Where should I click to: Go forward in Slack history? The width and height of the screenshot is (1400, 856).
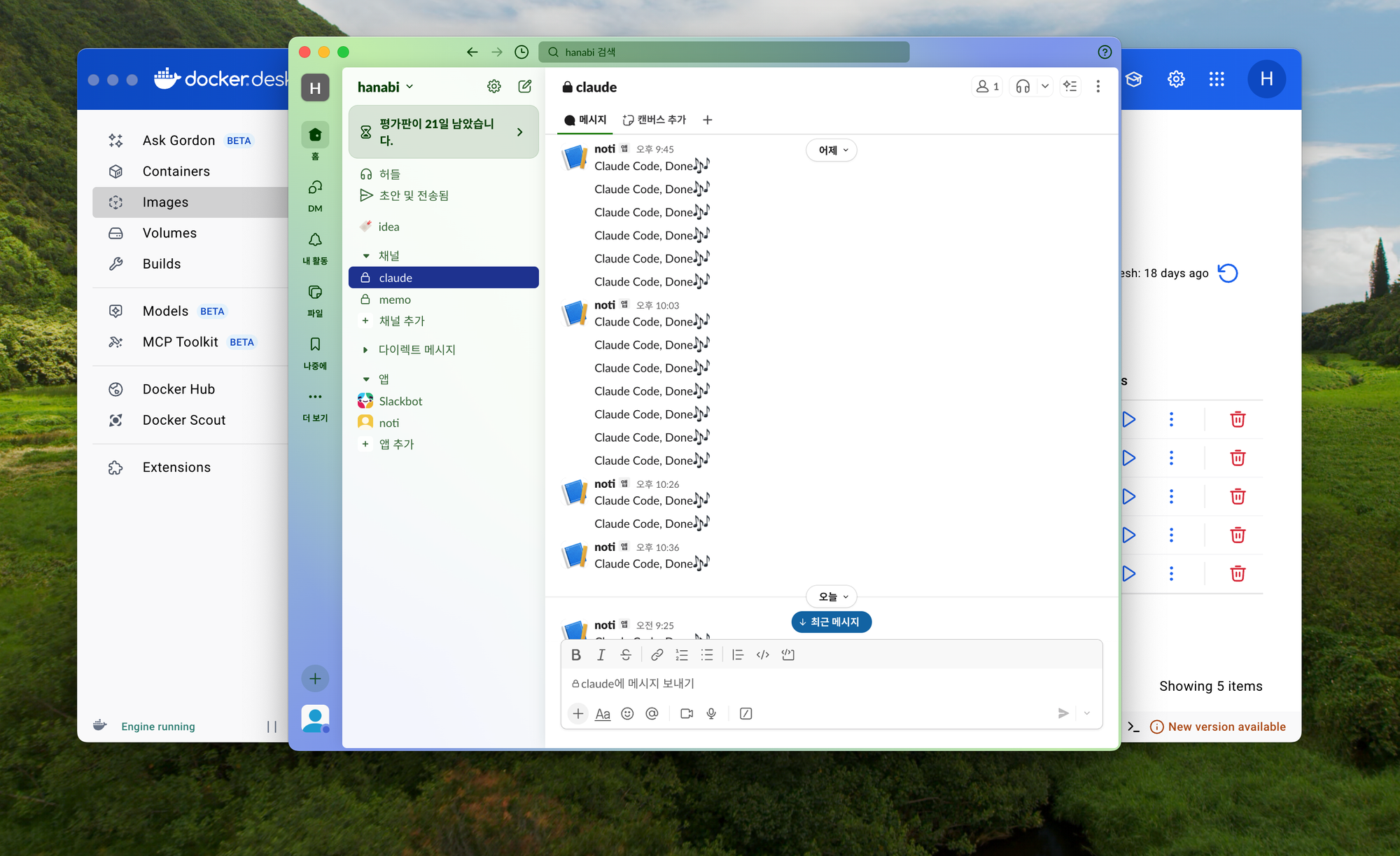[x=497, y=52]
